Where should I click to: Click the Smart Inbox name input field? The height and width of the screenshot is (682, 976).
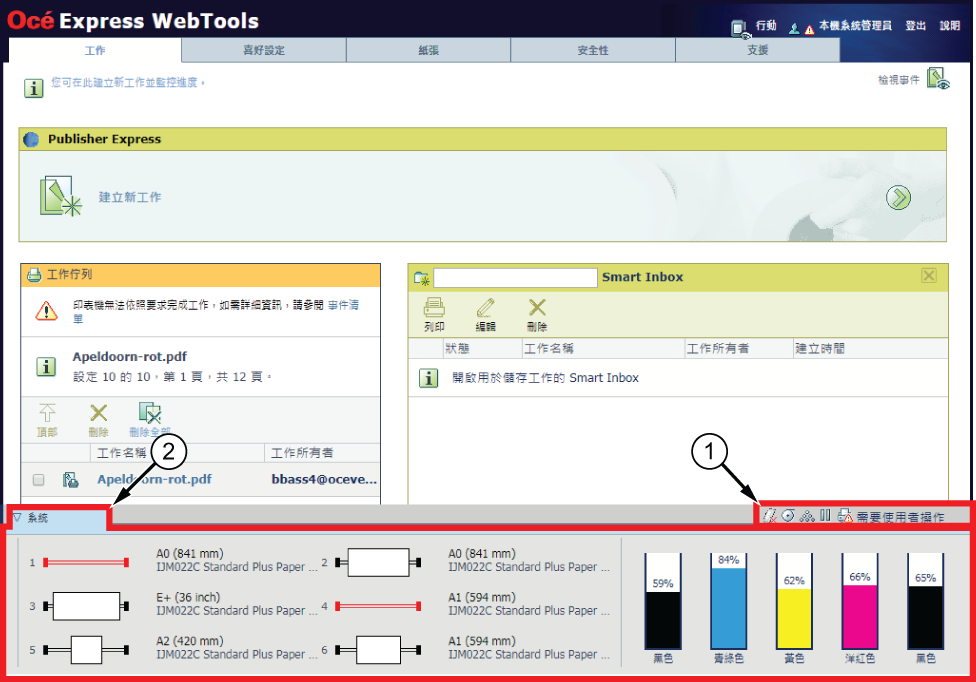click(x=515, y=278)
